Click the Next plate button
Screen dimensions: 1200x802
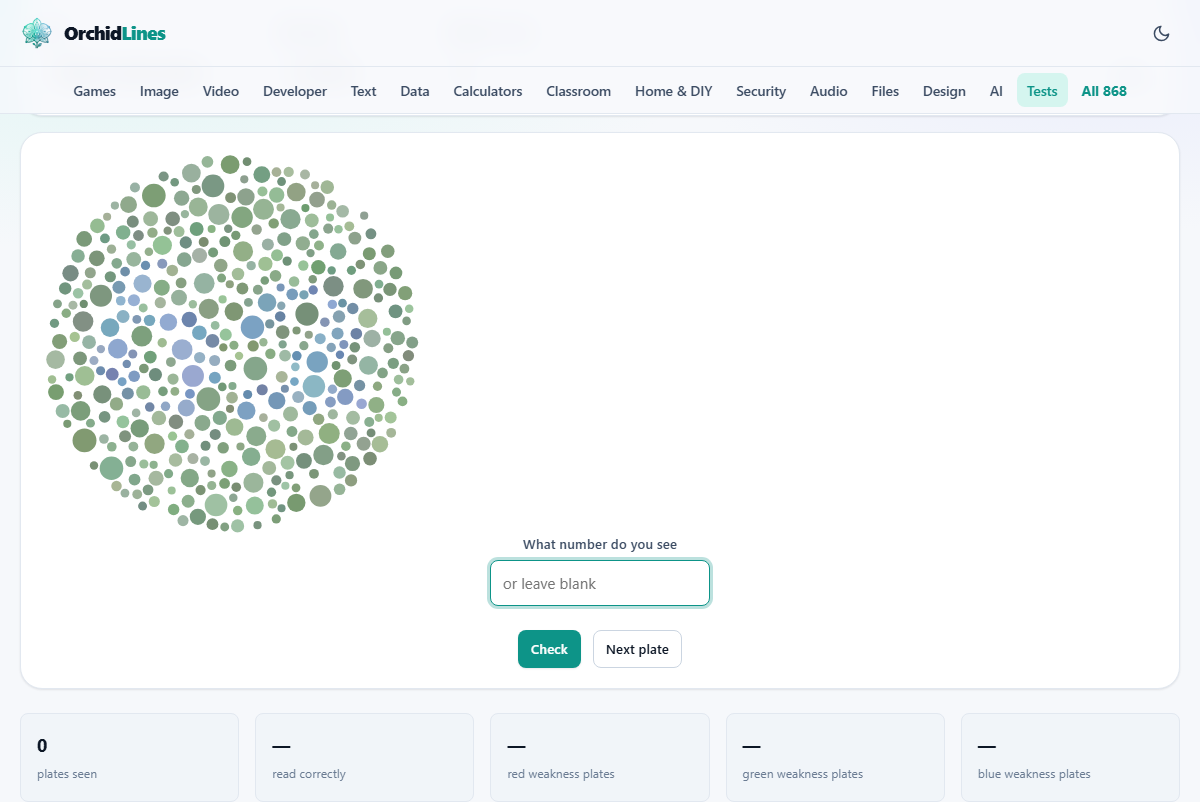tap(637, 649)
